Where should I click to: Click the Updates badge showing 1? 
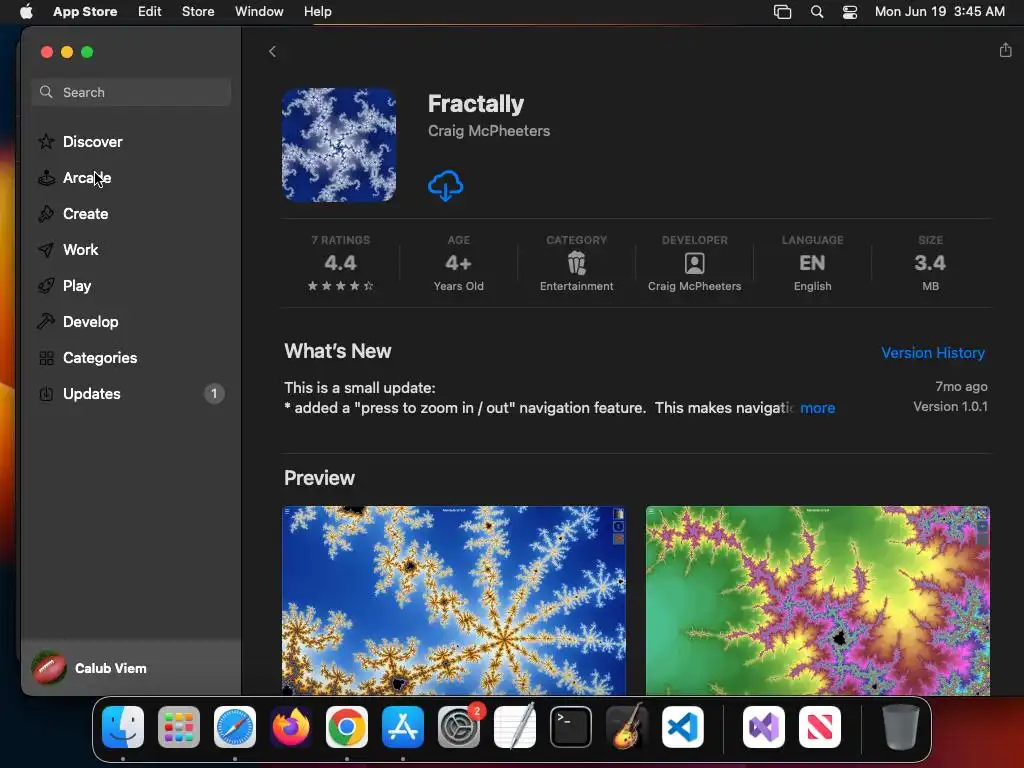pyautogui.click(x=214, y=394)
